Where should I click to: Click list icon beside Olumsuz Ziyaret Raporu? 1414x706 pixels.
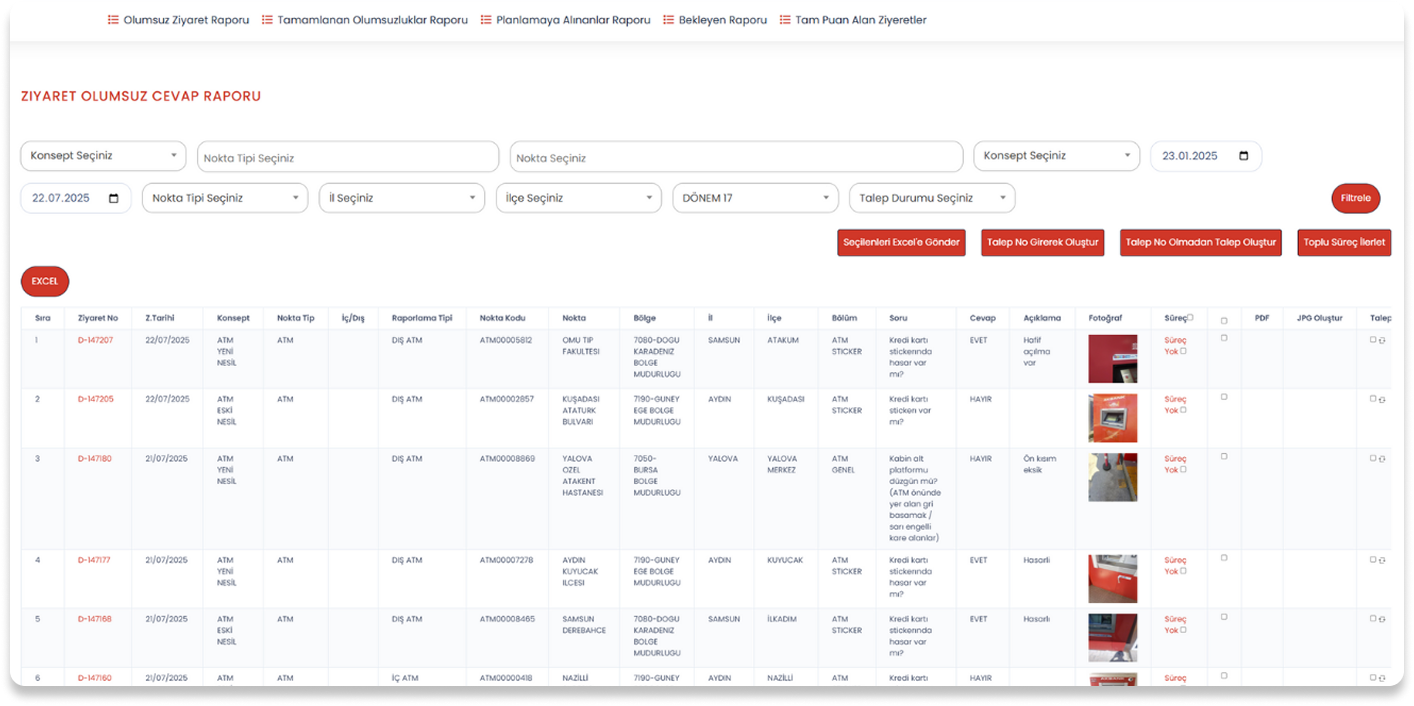point(113,20)
